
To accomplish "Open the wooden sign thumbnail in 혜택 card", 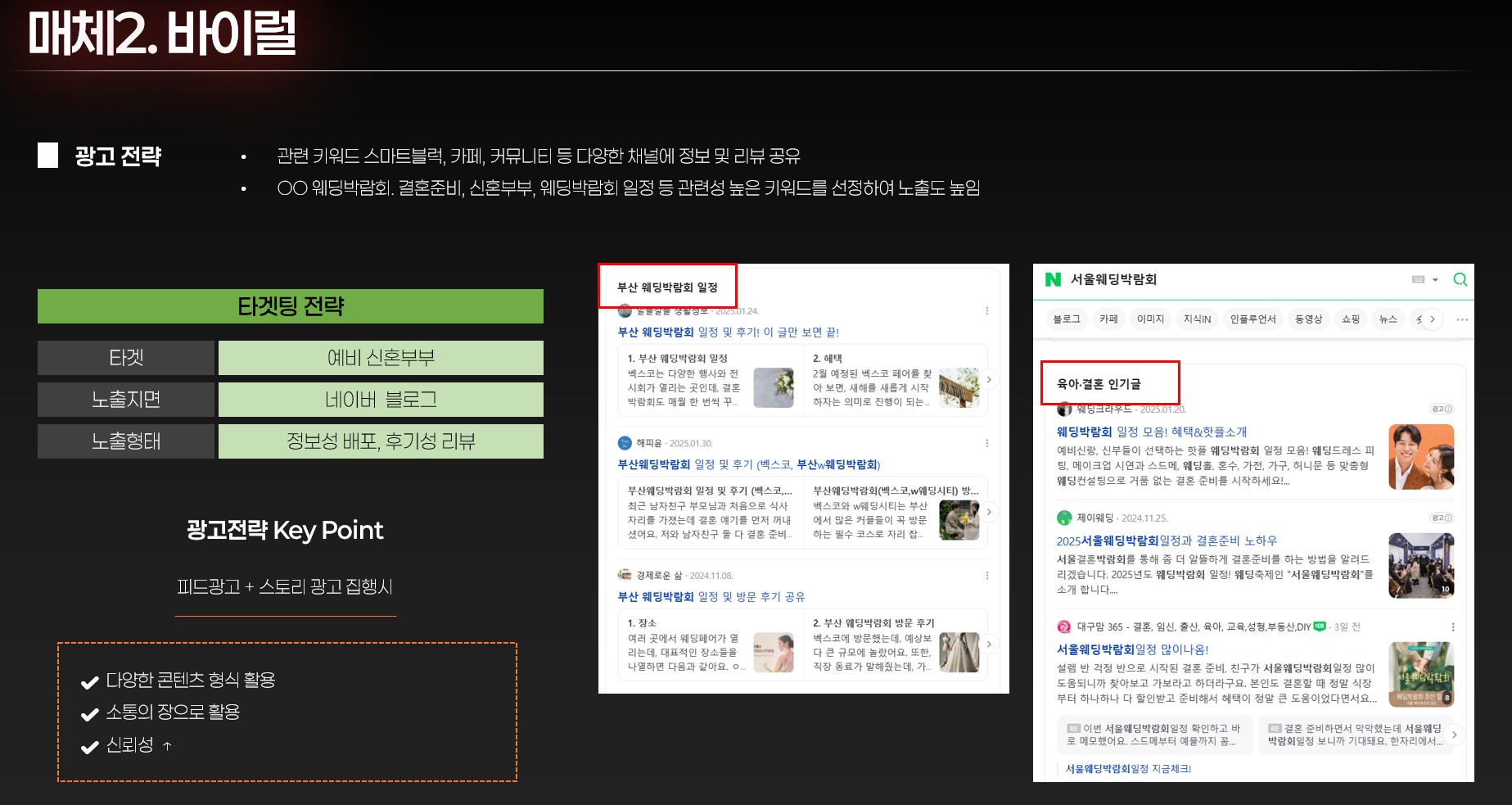I will pos(959,387).
